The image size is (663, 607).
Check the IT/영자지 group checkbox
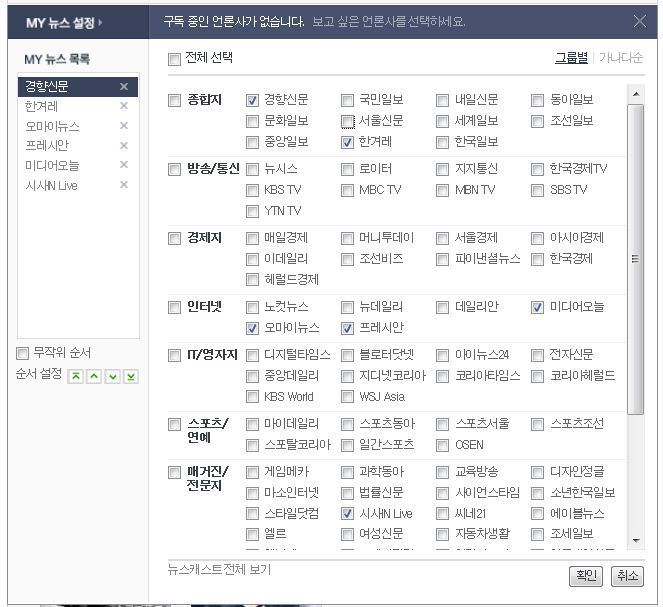click(x=174, y=355)
